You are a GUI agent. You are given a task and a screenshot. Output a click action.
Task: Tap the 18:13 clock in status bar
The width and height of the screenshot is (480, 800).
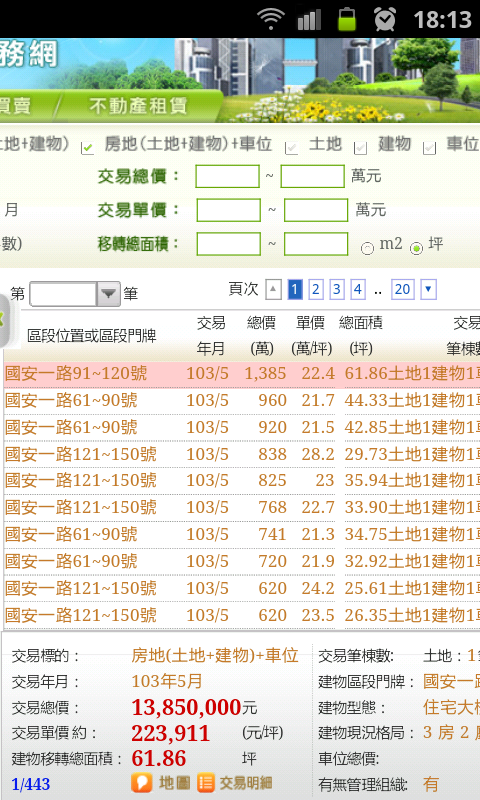click(x=442, y=20)
